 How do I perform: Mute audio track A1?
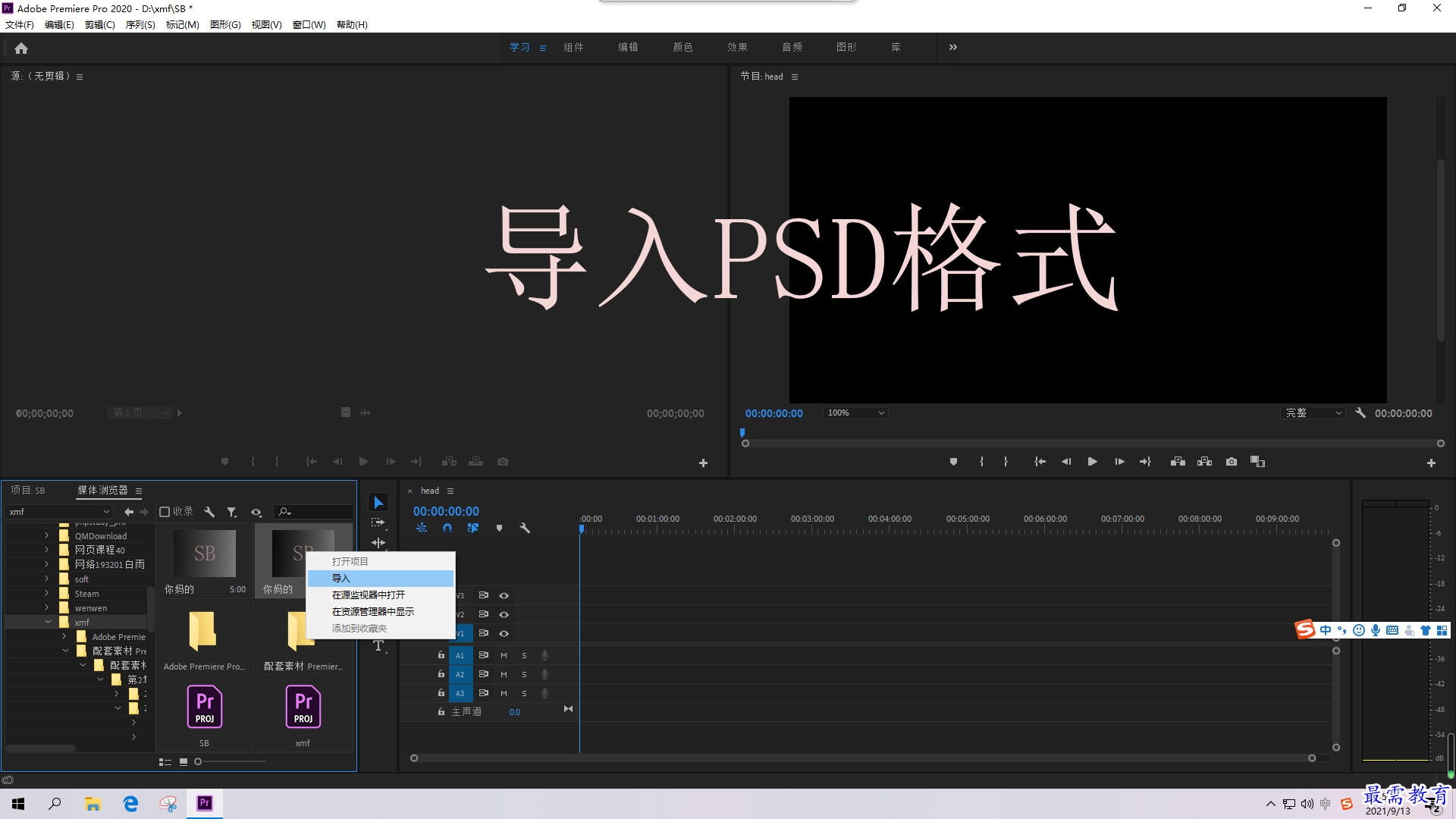[504, 655]
